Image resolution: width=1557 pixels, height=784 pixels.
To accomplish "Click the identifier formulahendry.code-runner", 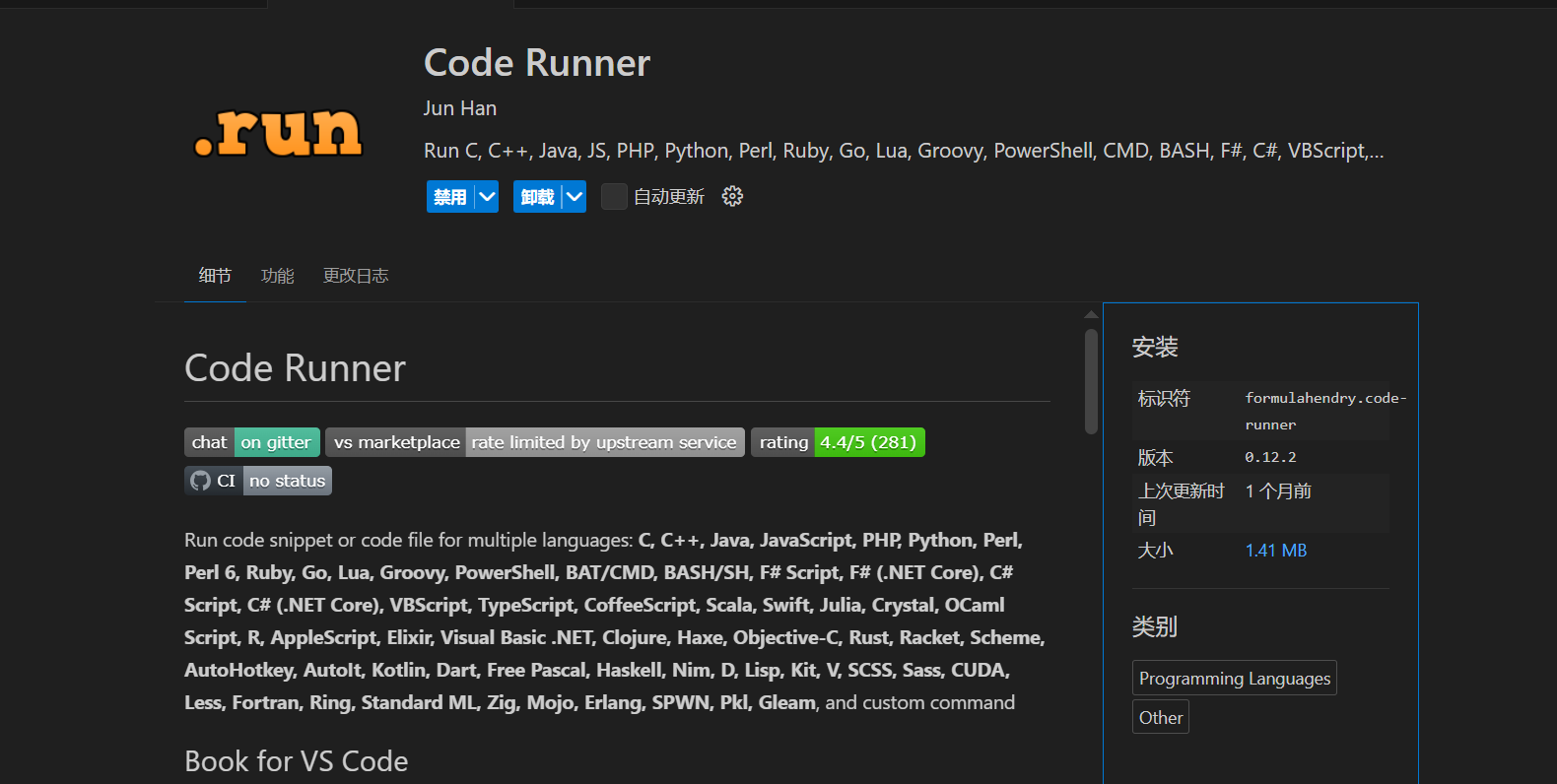I will 1325,411.
